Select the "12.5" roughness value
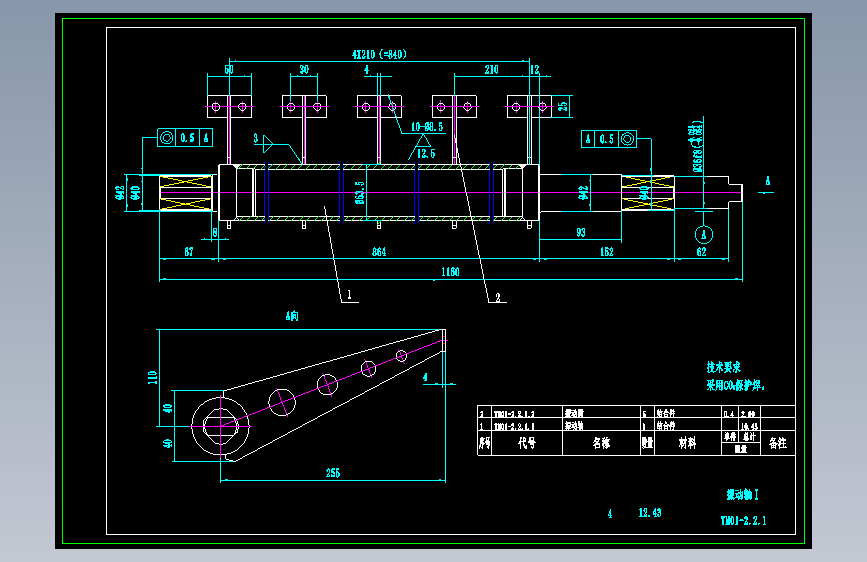The width and height of the screenshot is (867, 562). coord(425,153)
